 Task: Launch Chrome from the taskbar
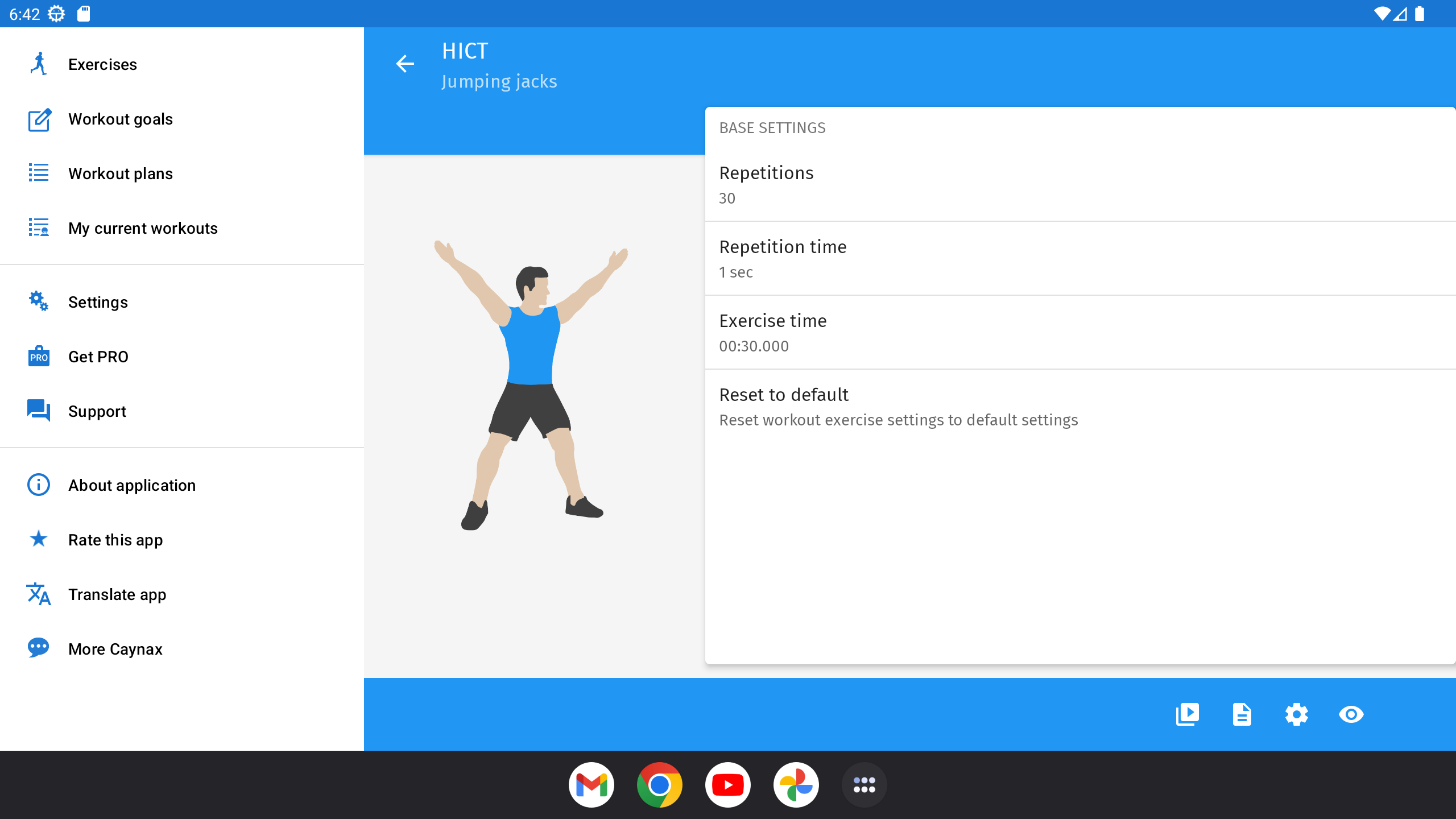[x=659, y=785]
